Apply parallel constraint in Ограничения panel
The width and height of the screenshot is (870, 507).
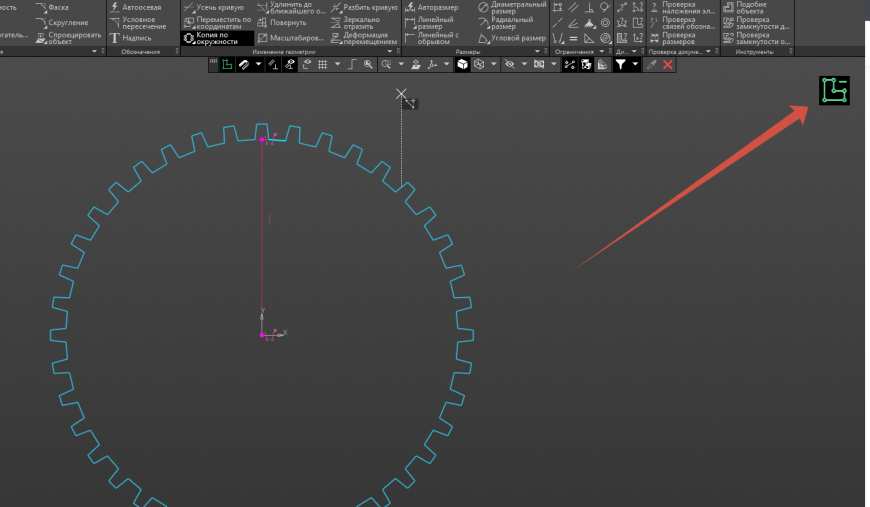[x=574, y=7]
